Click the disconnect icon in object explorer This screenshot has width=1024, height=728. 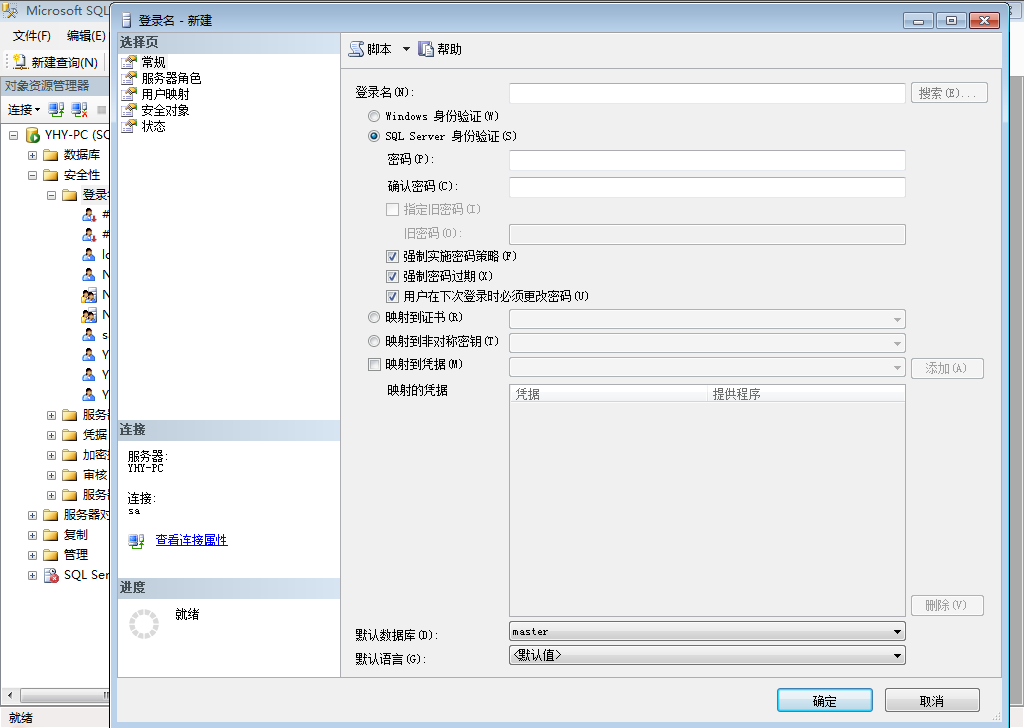[80, 110]
